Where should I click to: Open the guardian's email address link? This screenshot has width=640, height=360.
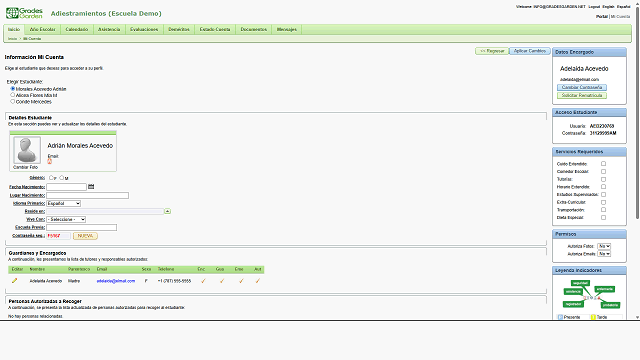[x=116, y=281]
